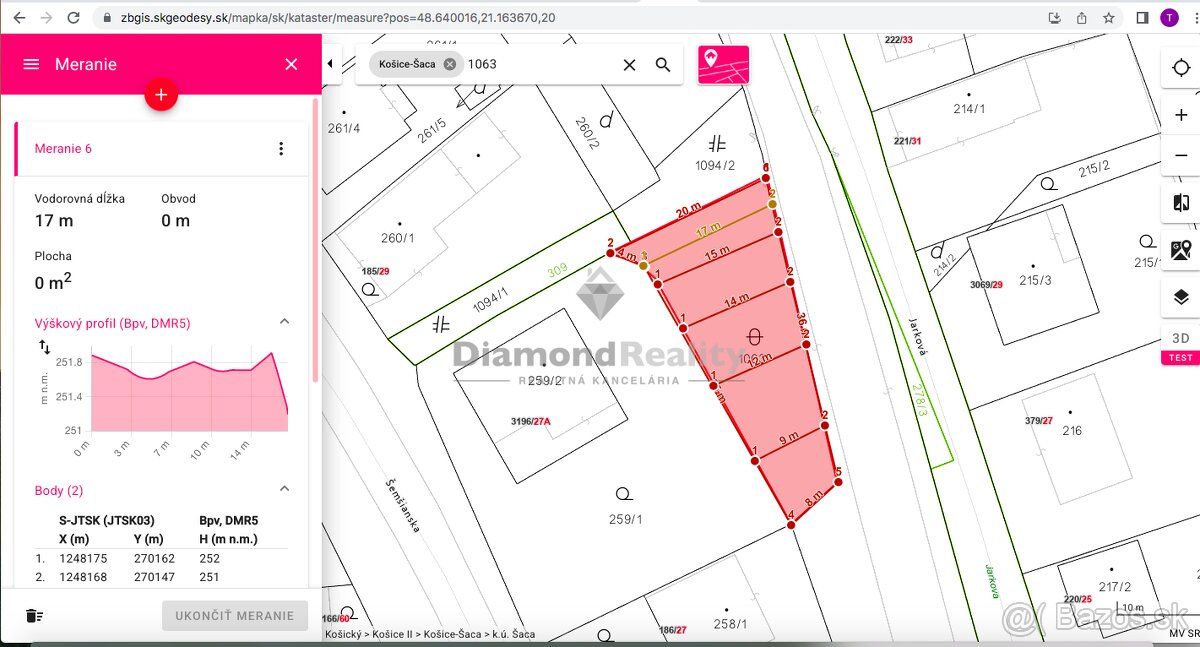
Task: Click the first point row 1248175
Action: point(160,559)
